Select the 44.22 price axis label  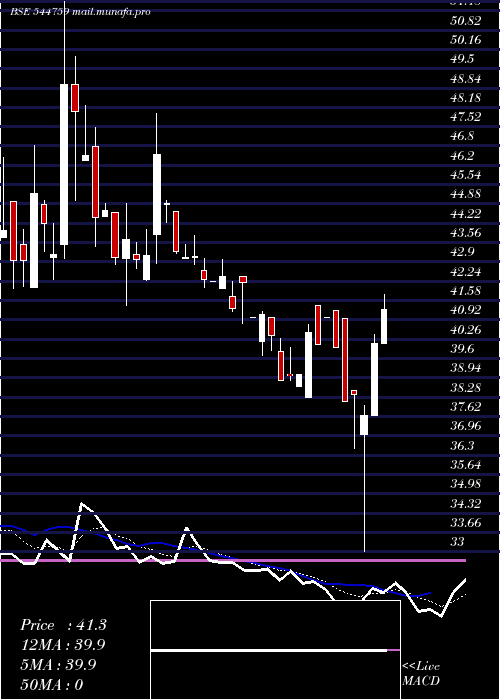click(x=466, y=214)
